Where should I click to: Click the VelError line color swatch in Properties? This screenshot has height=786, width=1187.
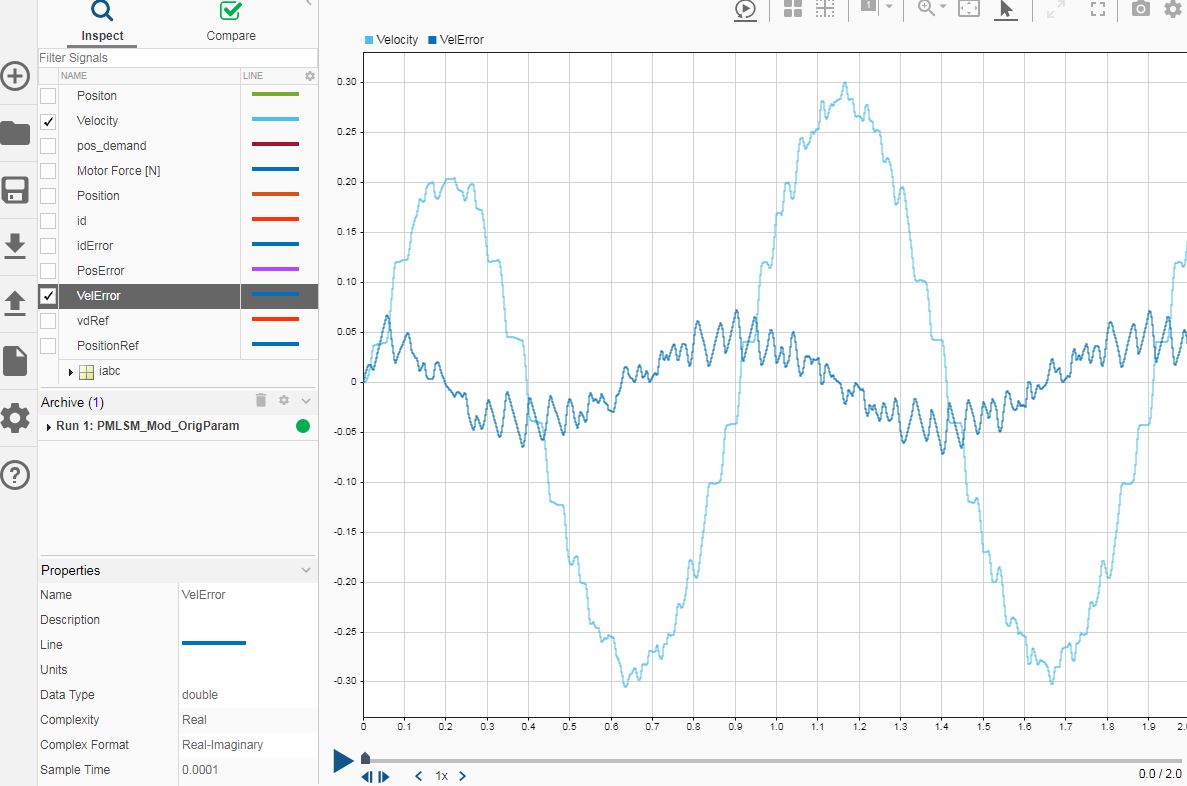[214, 644]
